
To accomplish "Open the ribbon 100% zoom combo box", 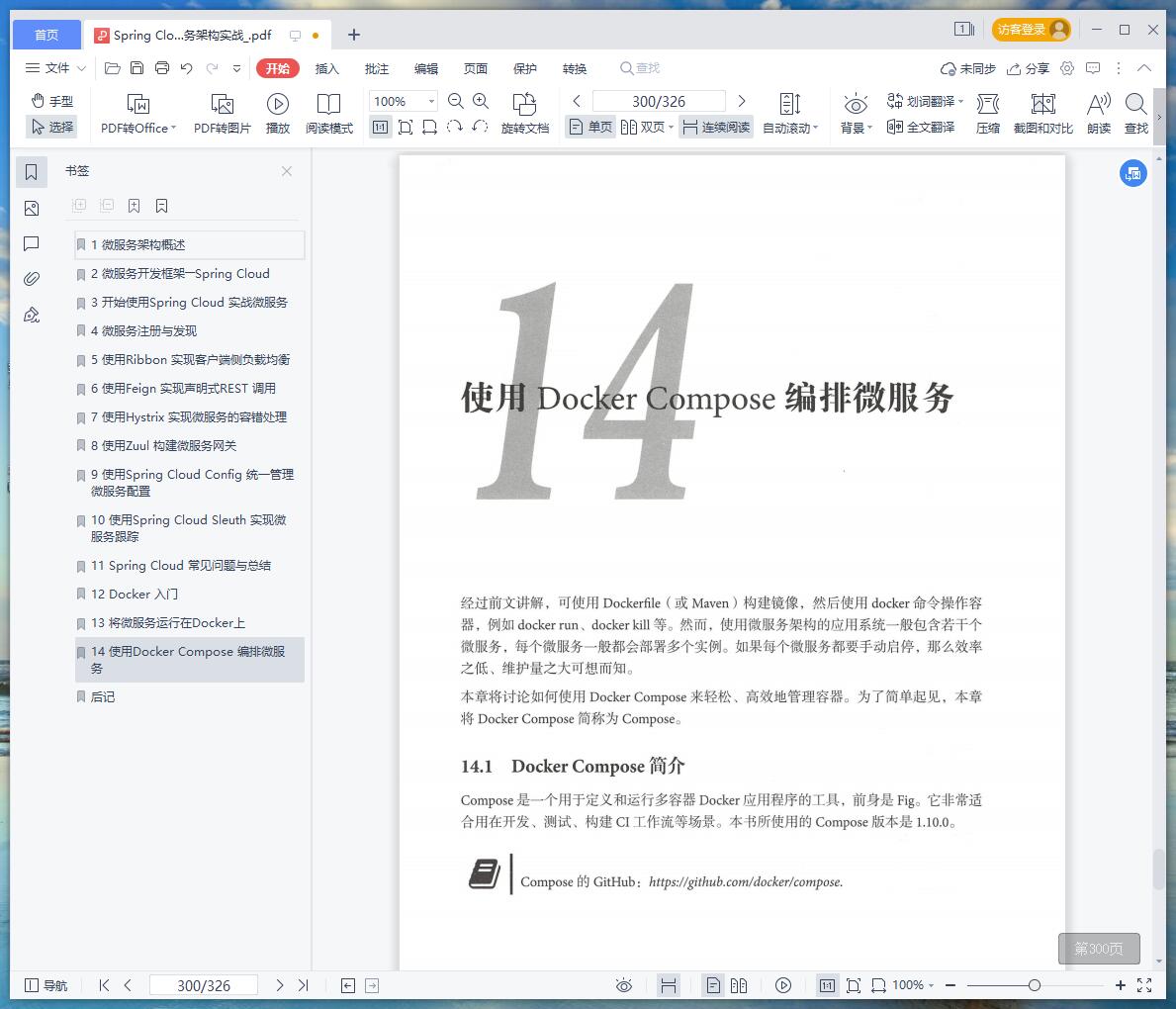I will 403,101.
